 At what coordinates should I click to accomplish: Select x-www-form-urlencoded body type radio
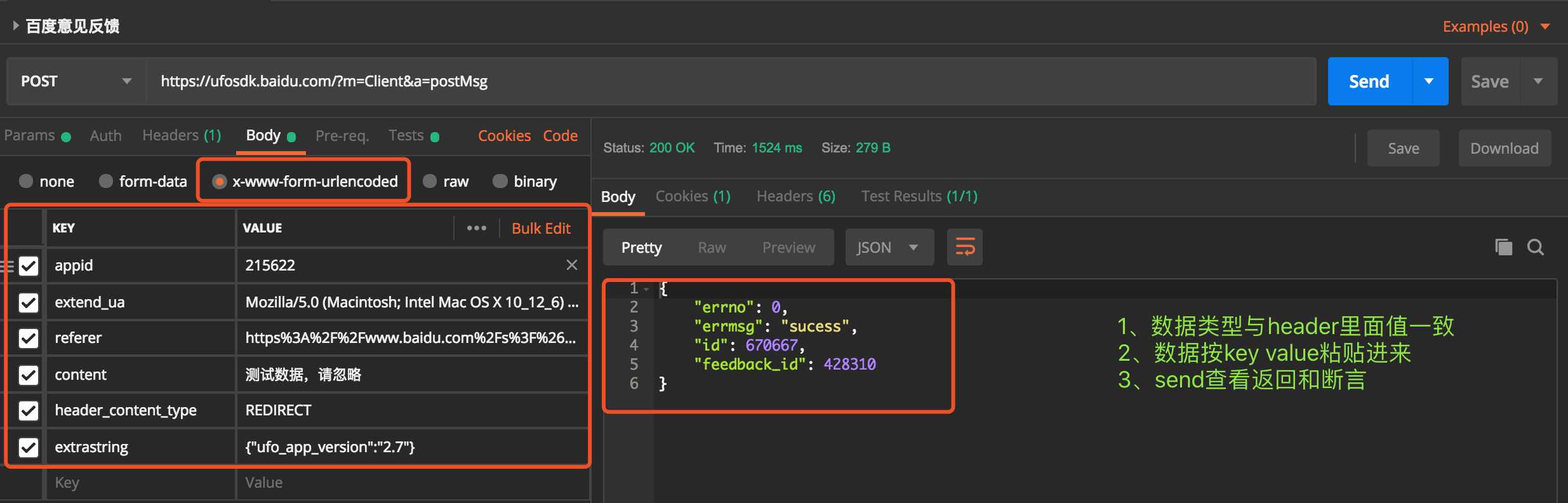[x=220, y=181]
